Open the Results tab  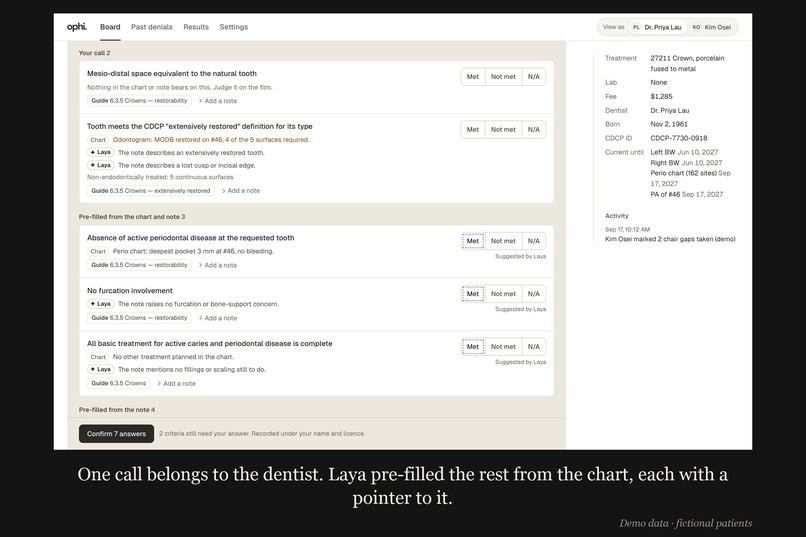[196, 27]
